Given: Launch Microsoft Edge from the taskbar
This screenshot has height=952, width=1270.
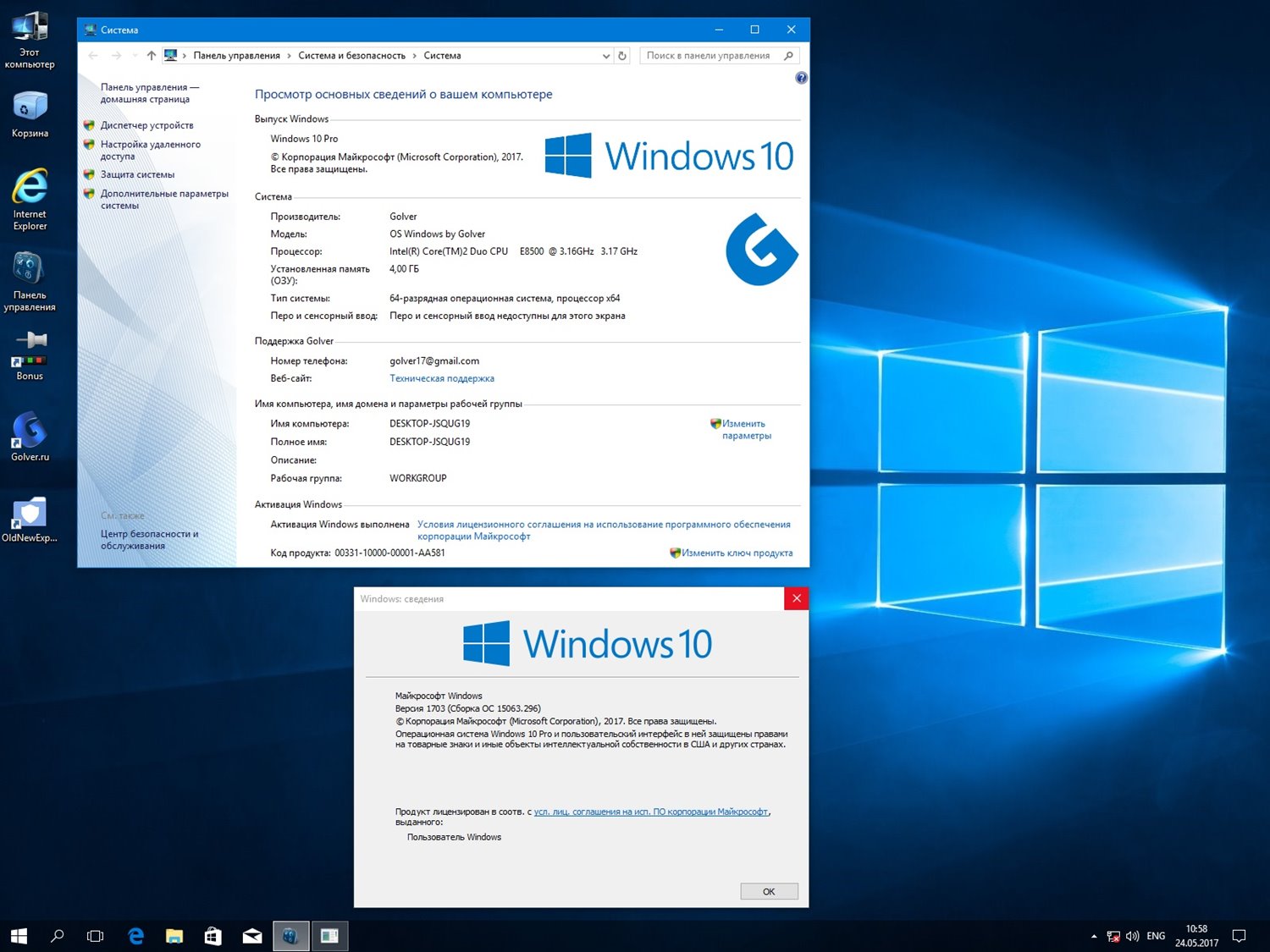Looking at the screenshot, I should click(x=135, y=936).
